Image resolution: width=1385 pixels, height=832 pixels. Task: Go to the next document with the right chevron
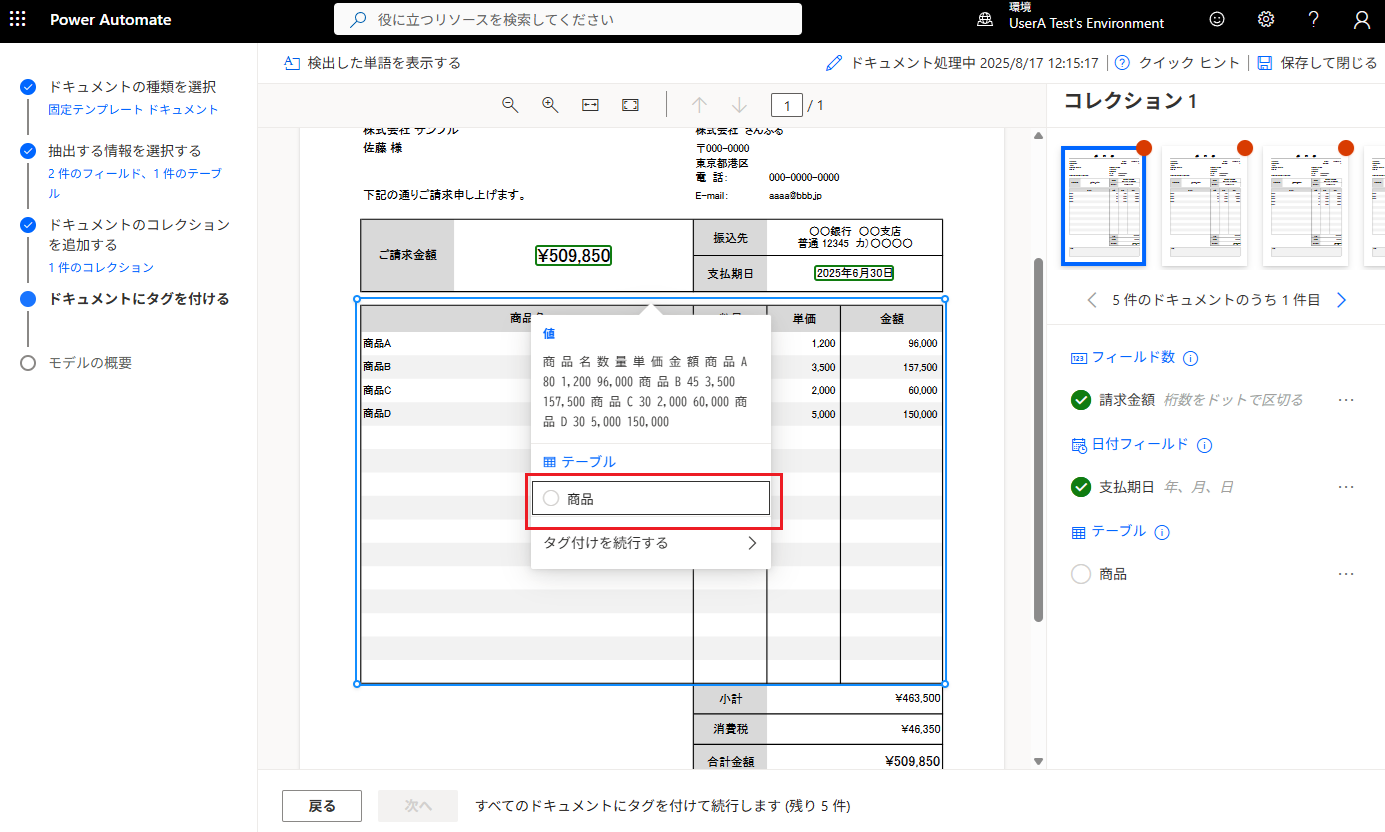[x=1341, y=299]
